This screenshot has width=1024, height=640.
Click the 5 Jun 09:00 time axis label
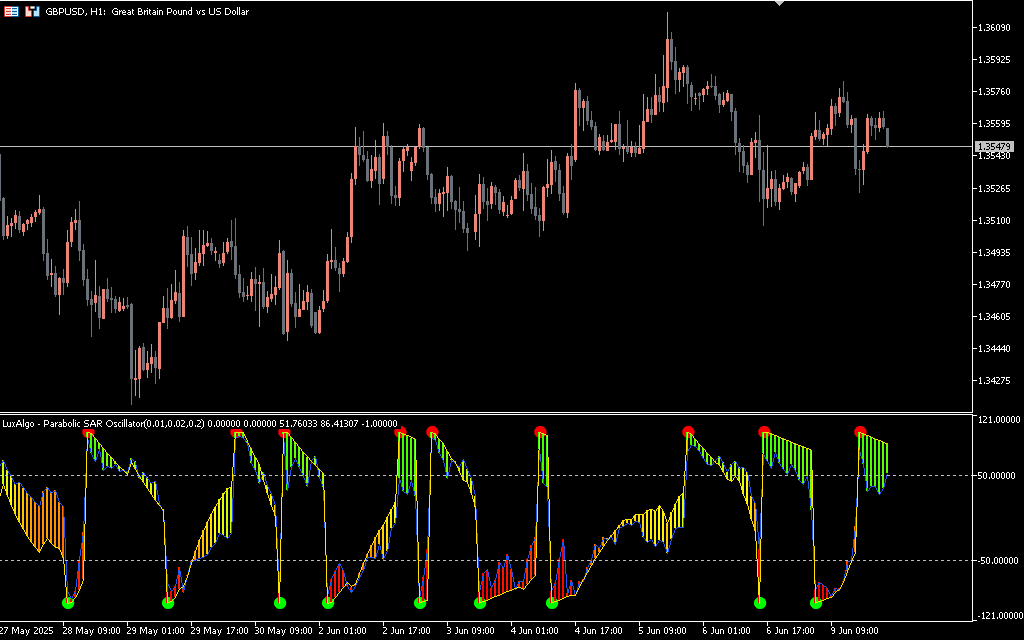pos(663,631)
